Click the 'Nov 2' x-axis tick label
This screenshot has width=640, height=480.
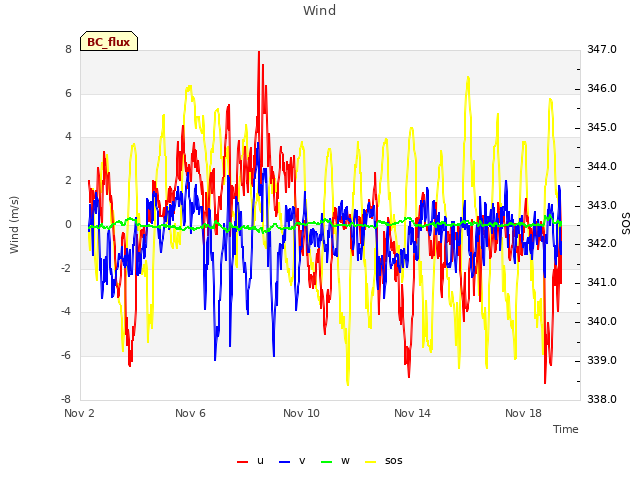[x=79, y=413]
